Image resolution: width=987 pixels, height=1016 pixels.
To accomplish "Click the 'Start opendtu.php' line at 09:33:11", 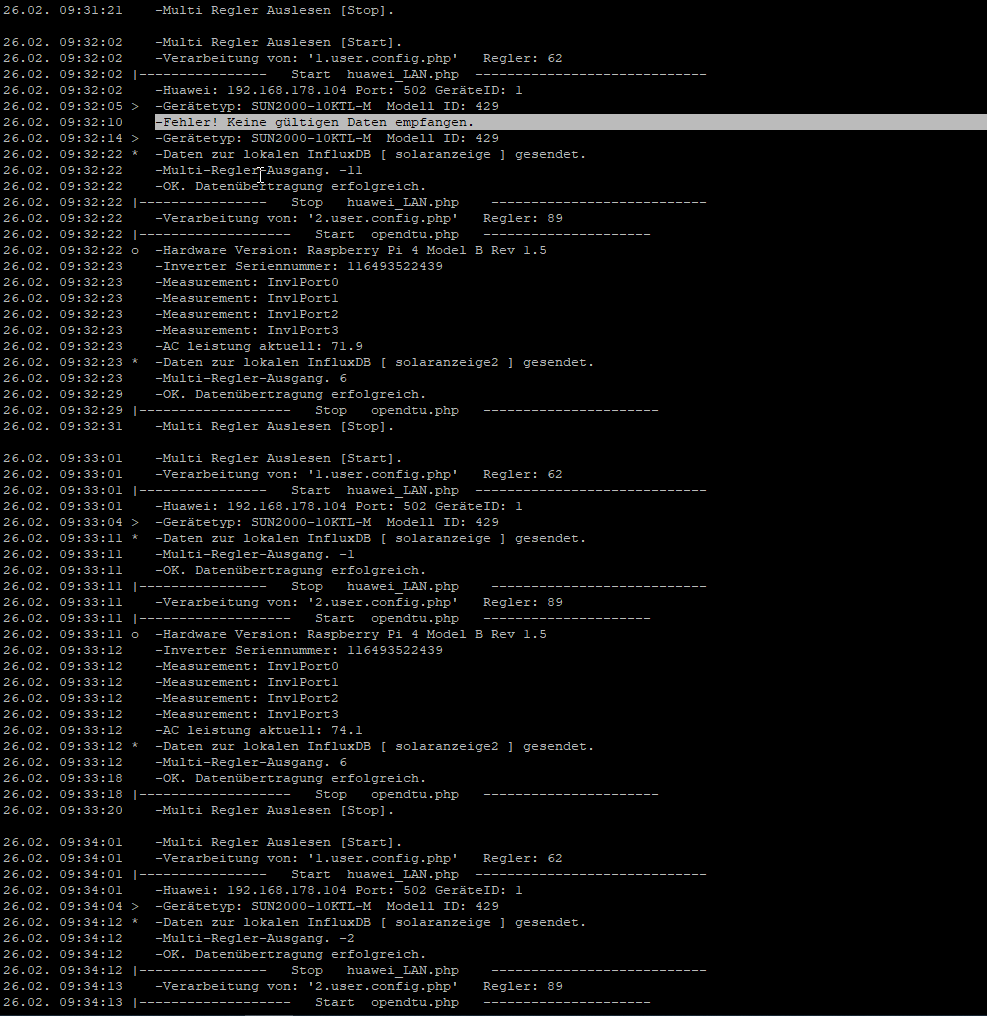I will [x=387, y=618].
